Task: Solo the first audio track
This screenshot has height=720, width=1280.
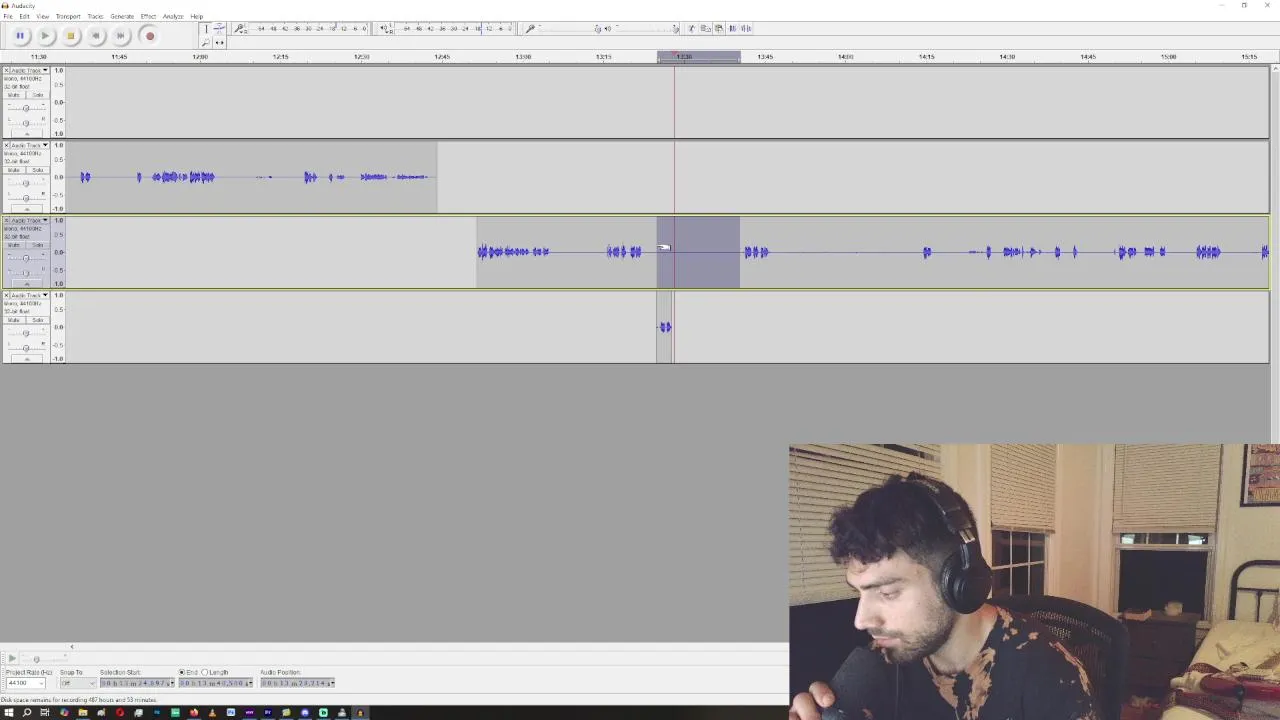Action: [37, 95]
